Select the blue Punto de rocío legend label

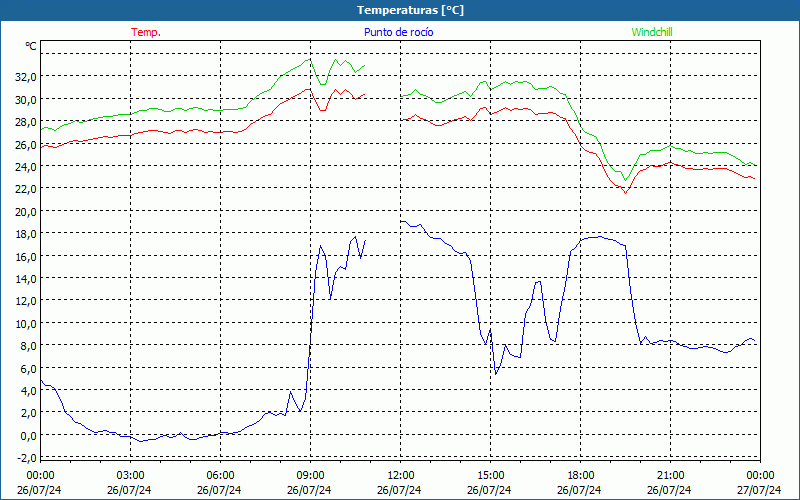tap(398, 32)
